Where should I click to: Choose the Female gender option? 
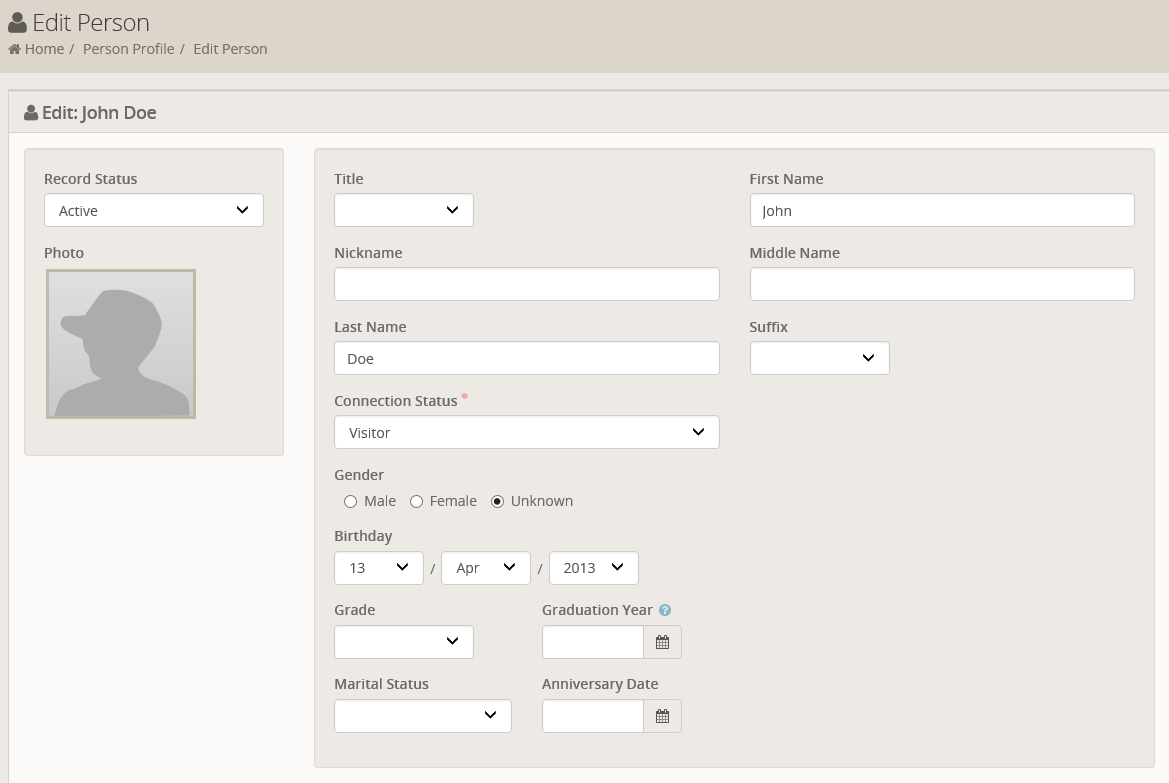click(416, 501)
